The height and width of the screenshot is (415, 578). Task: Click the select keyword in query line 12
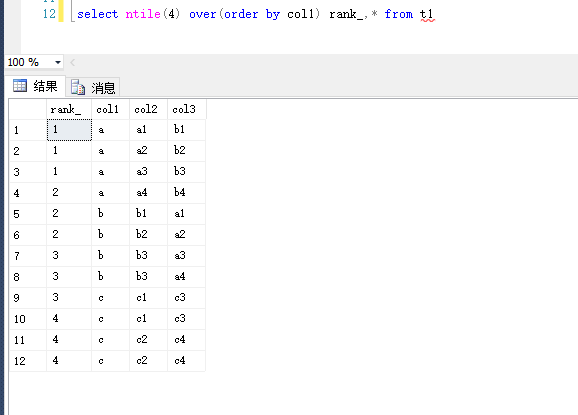(x=98, y=14)
